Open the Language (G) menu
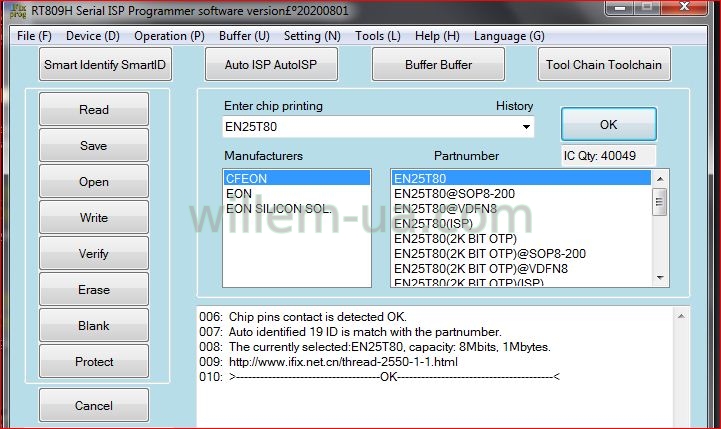 pos(509,36)
